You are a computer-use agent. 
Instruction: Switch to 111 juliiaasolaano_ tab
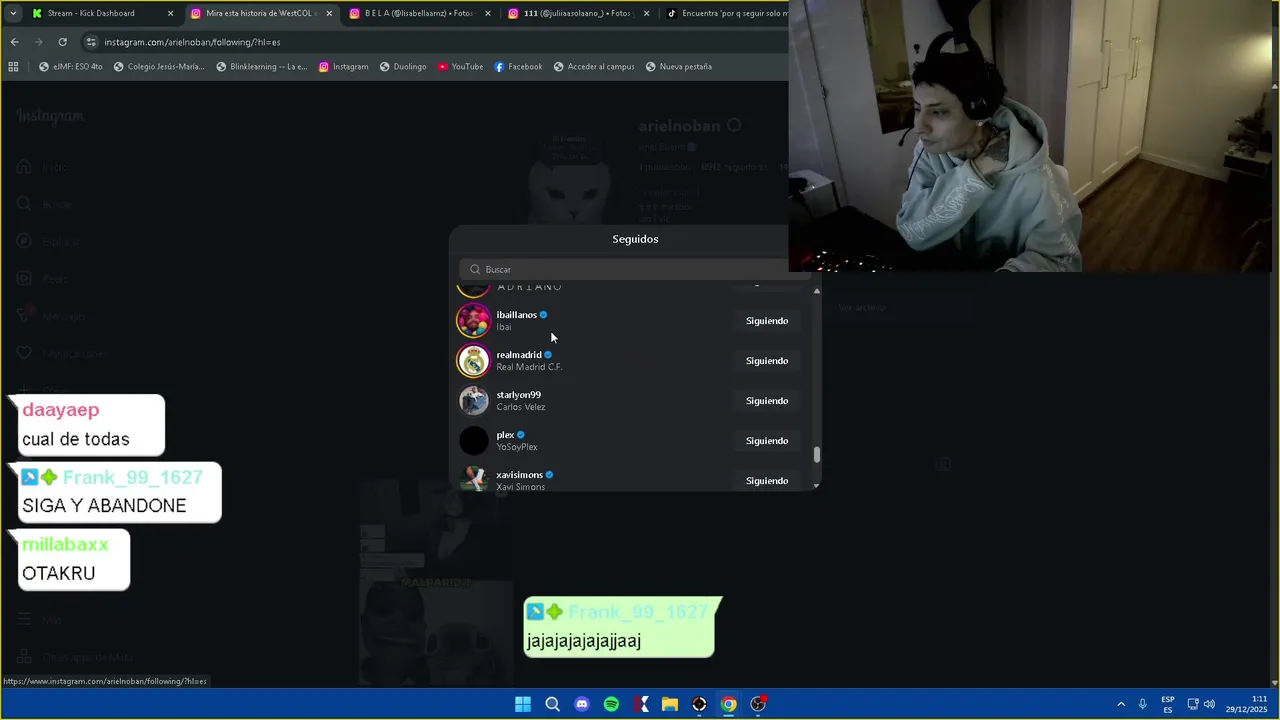click(578, 13)
